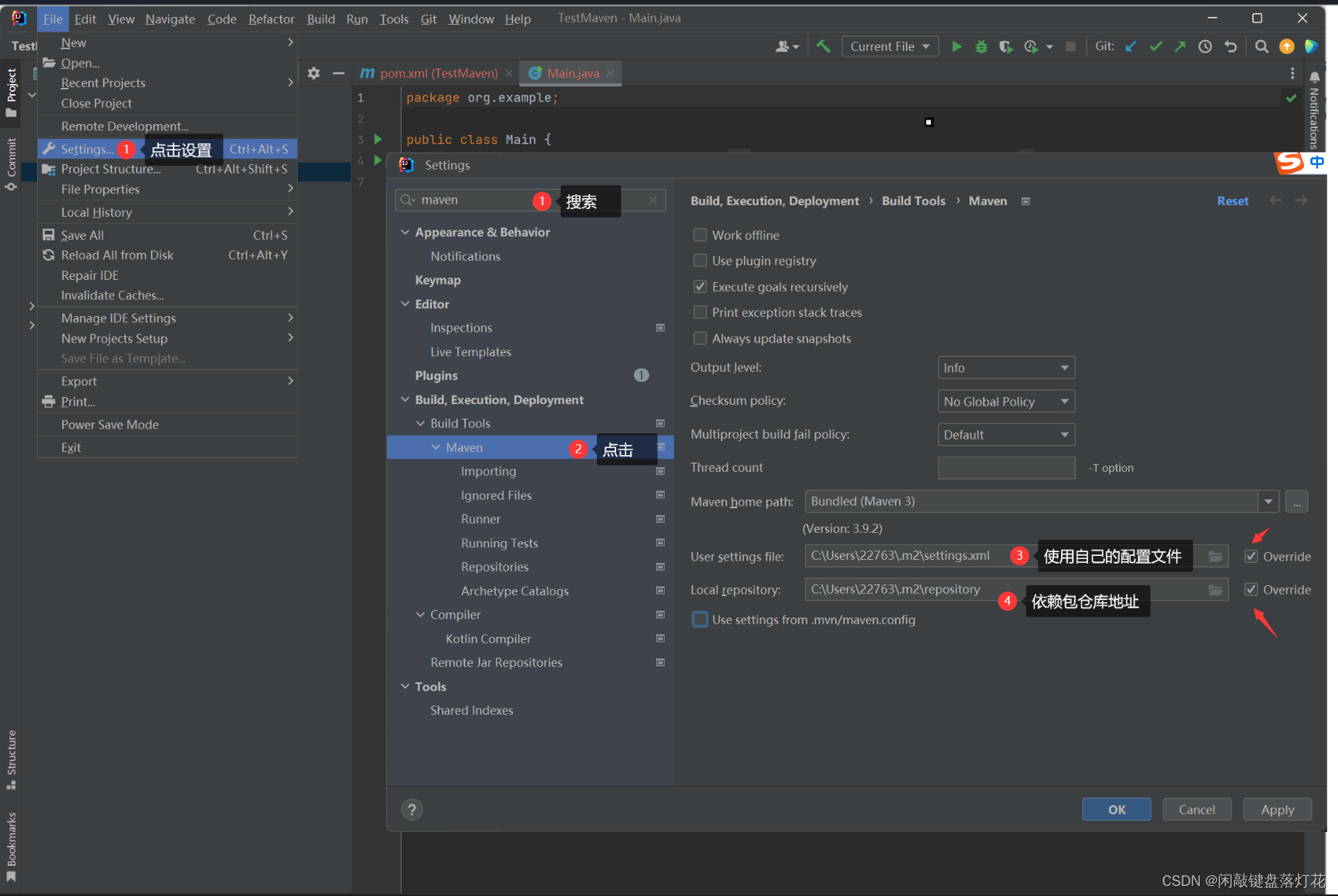Collapse Build Tools tree node

click(420, 423)
